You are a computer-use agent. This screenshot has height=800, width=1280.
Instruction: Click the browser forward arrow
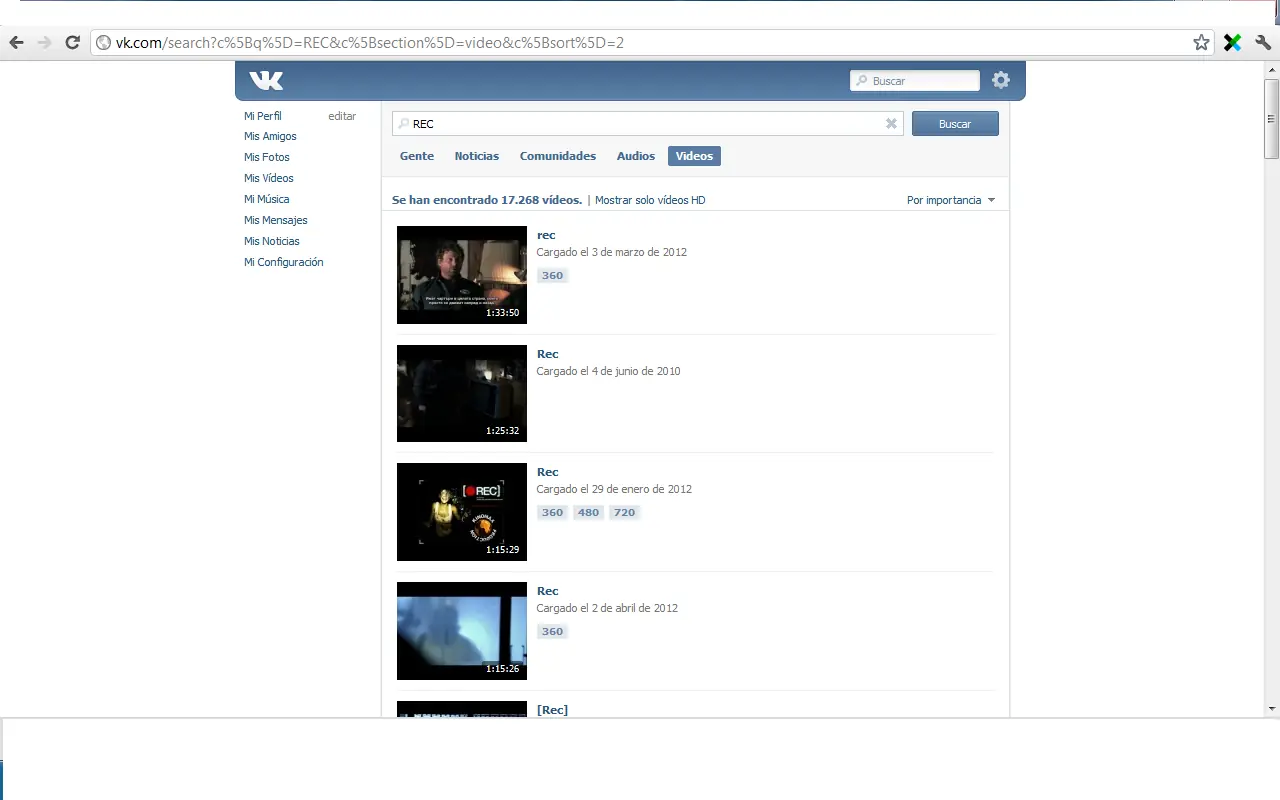tap(44, 42)
